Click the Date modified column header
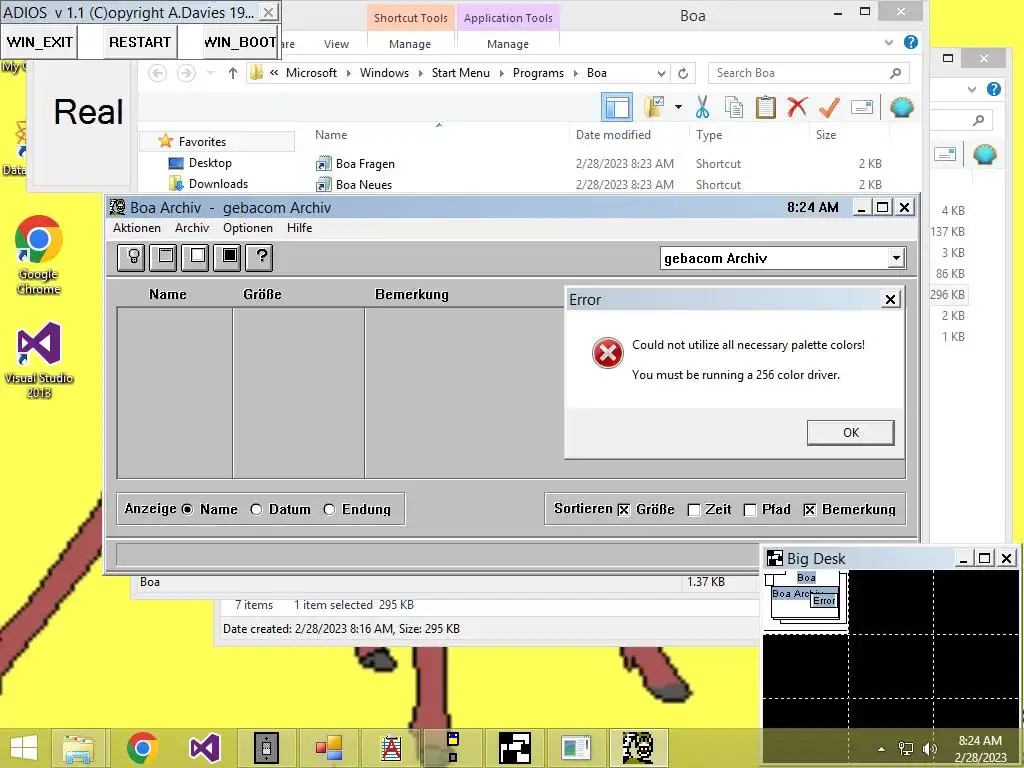 click(613, 135)
